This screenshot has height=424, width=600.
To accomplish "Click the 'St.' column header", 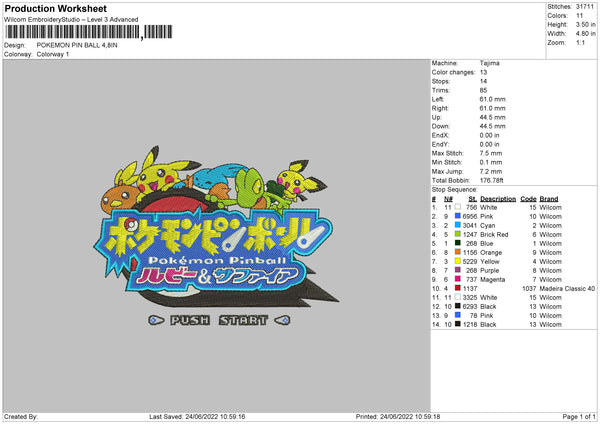I will tap(473, 199).
